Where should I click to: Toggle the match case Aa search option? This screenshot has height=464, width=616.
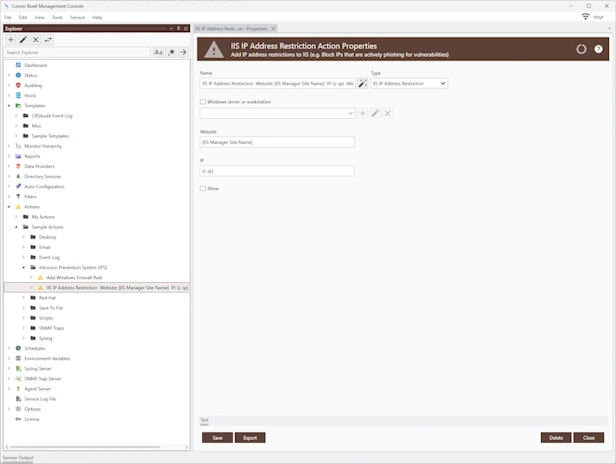point(158,52)
